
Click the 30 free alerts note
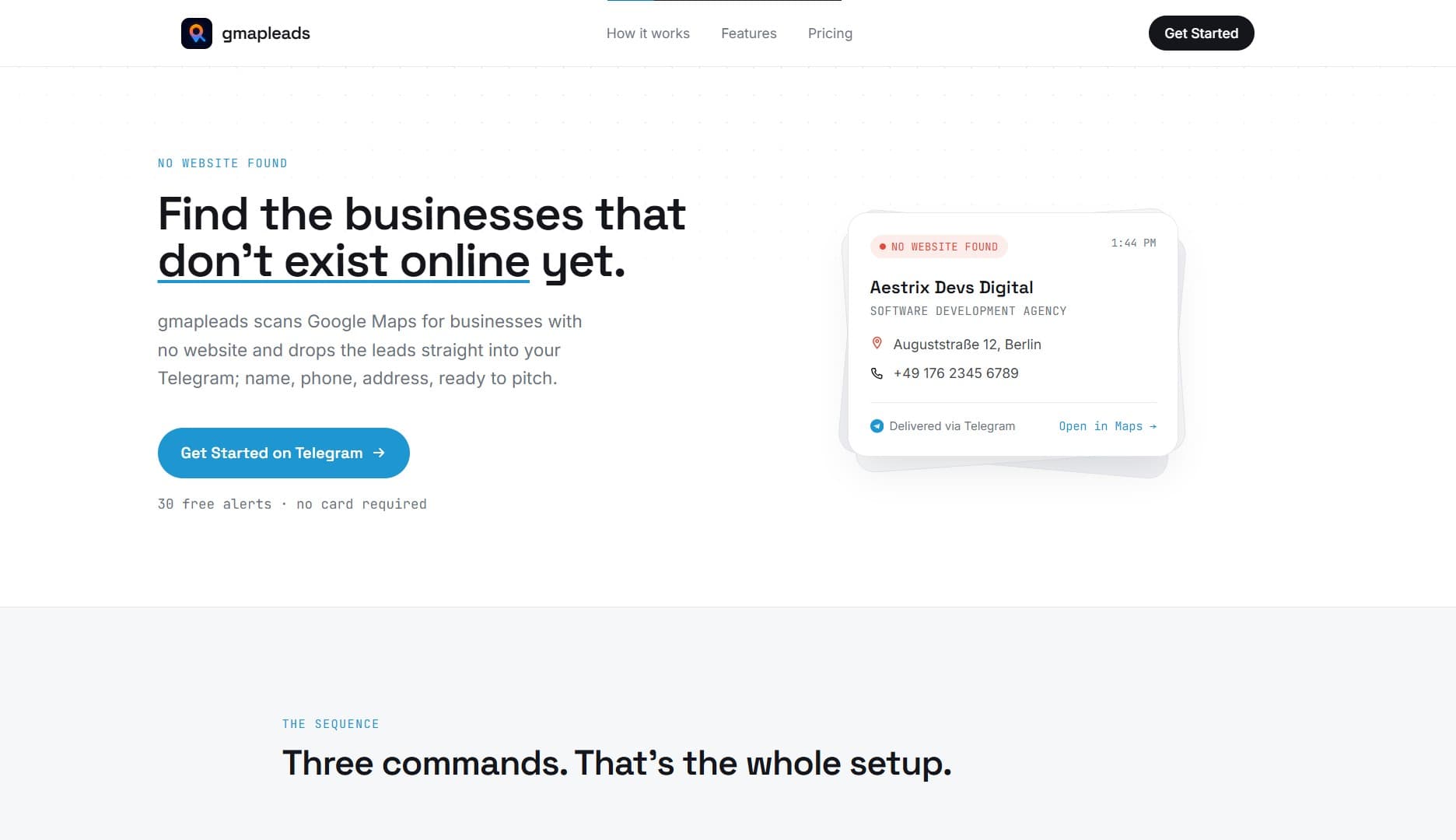(x=292, y=504)
